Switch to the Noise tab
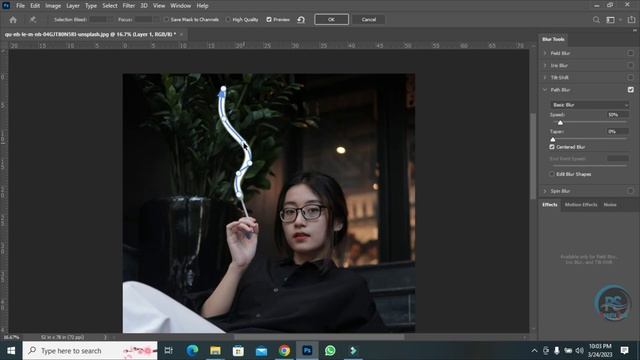 point(610,204)
